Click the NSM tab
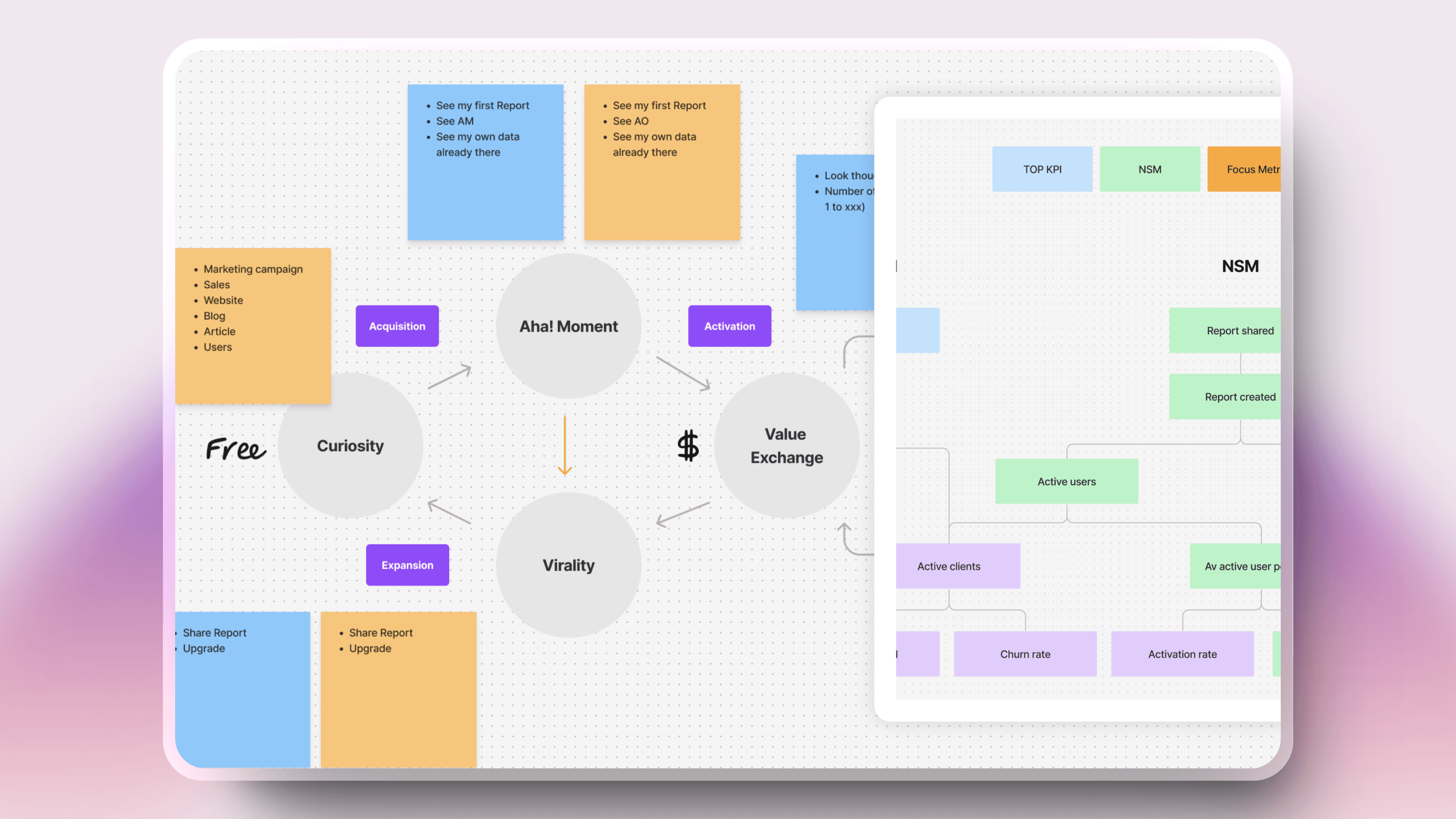Viewport: 1456px width, 819px height. tap(1150, 168)
